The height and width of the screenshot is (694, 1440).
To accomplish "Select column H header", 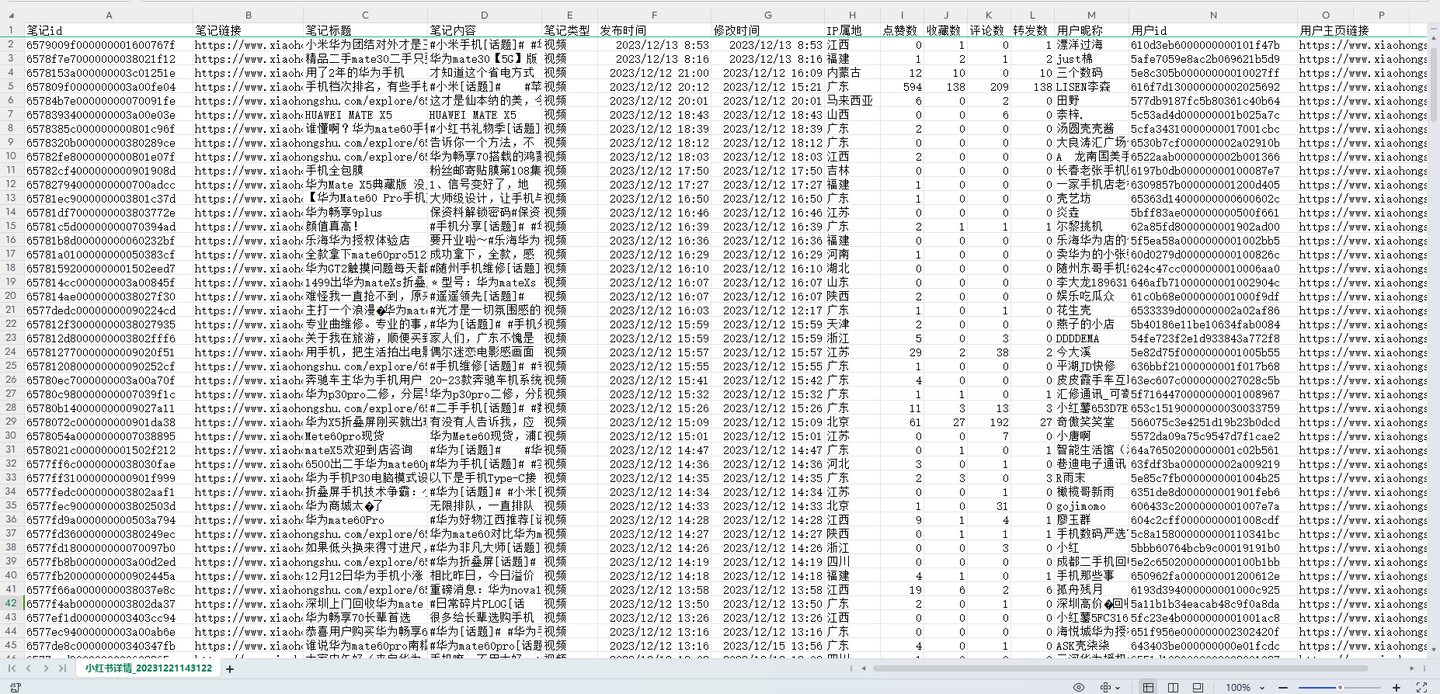I will point(852,15).
